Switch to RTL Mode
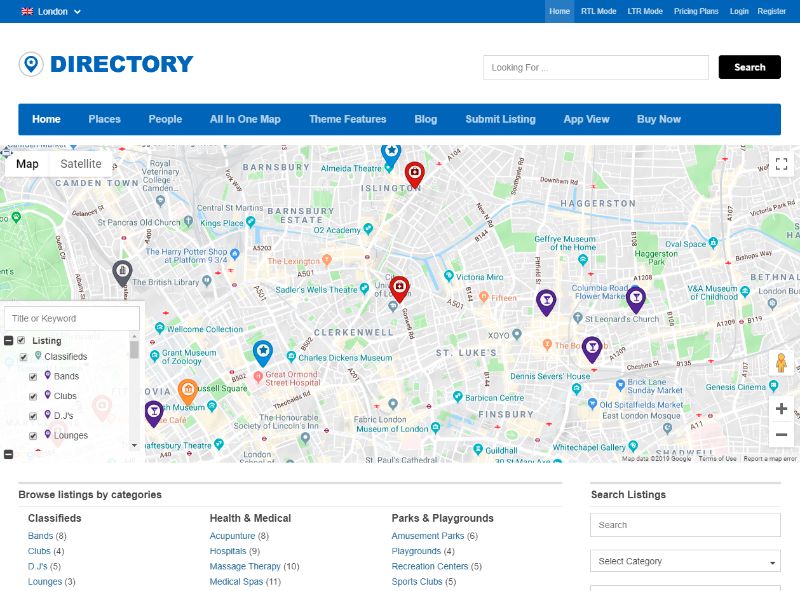This screenshot has width=800, height=591. [x=598, y=11]
